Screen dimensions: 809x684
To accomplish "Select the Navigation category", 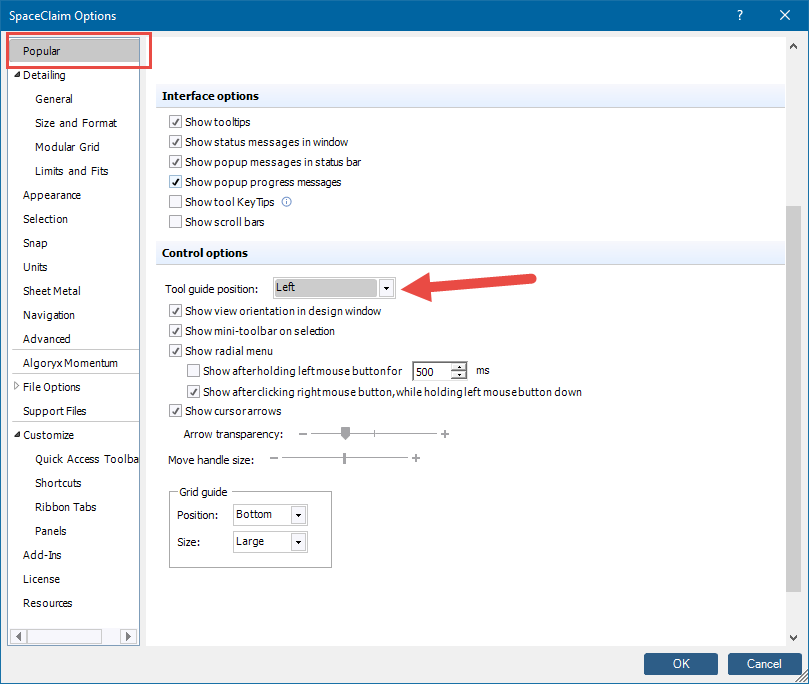I will [48, 315].
